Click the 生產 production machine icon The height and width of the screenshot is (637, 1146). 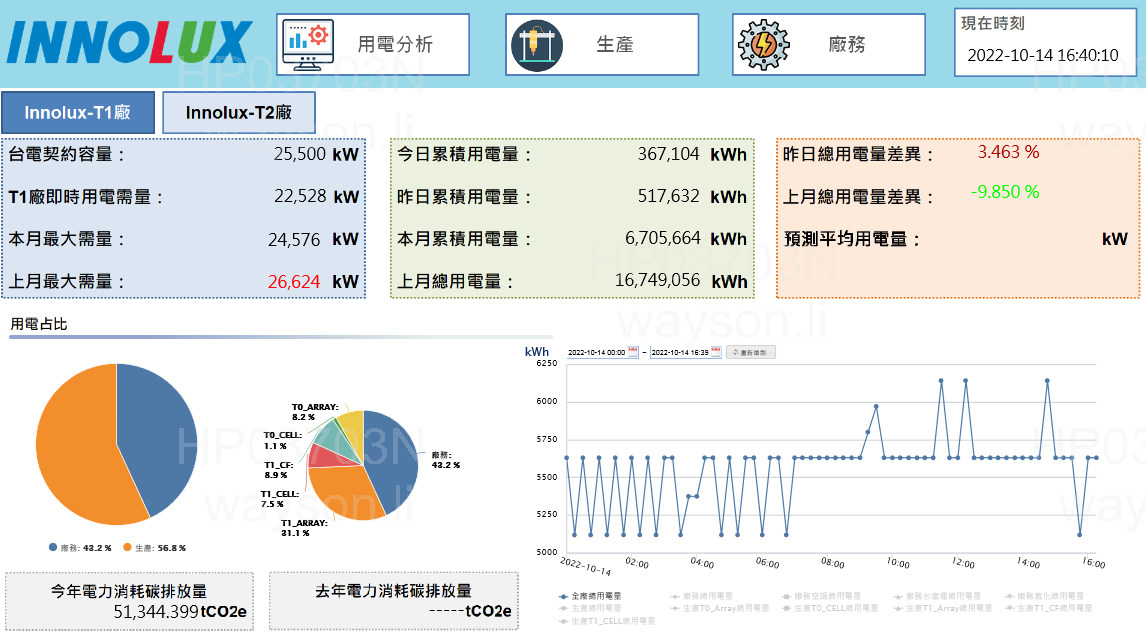537,45
